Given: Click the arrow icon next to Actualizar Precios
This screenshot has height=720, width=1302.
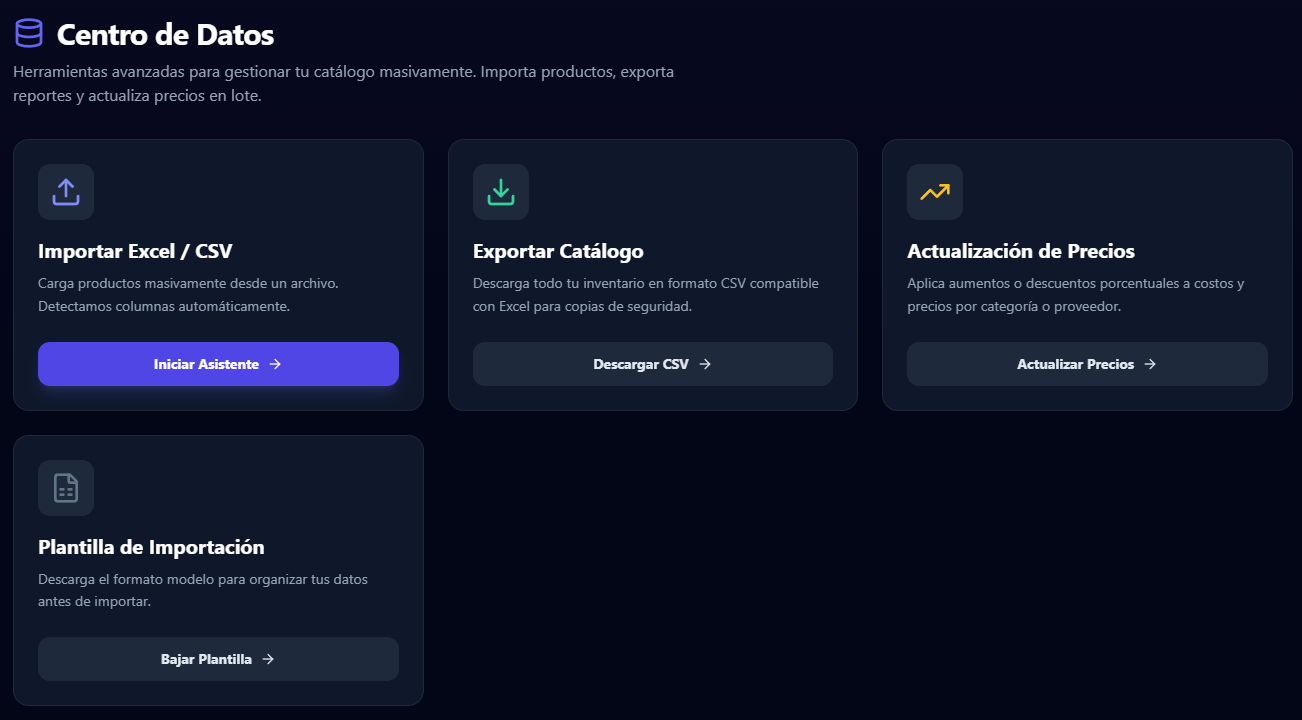Looking at the screenshot, I should (1150, 364).
